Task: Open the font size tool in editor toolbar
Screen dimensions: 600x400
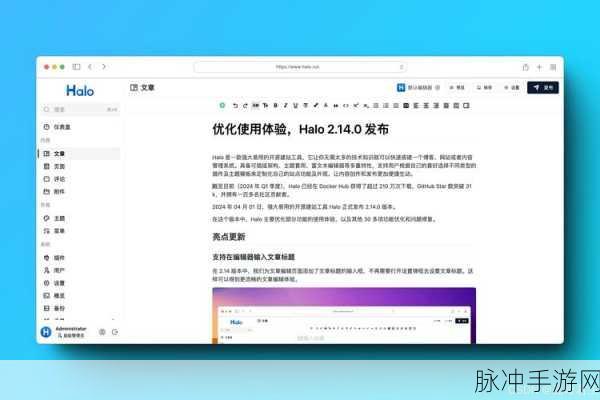Action: point(266,106)
